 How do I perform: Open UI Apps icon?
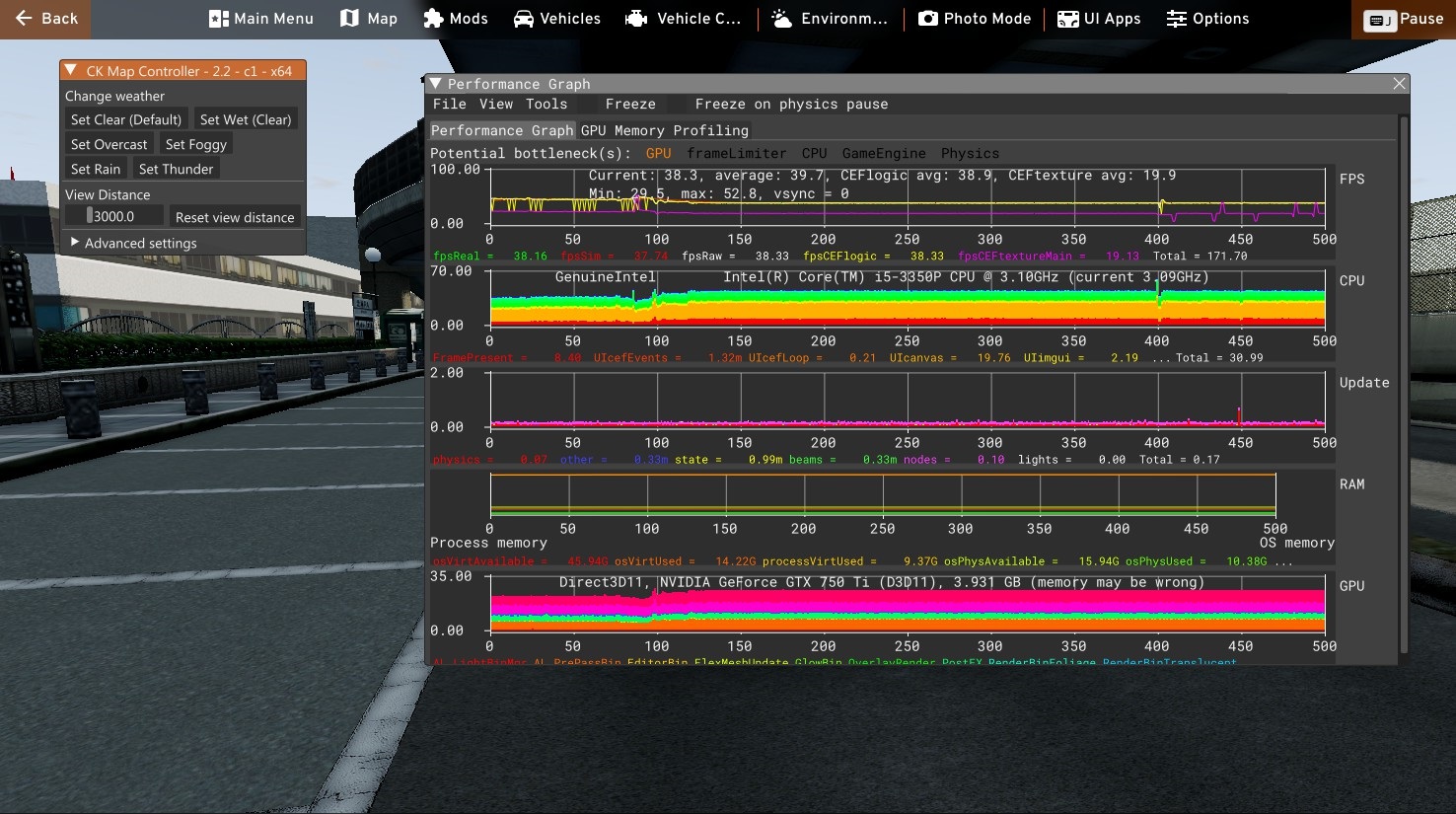click(1067, 19)
